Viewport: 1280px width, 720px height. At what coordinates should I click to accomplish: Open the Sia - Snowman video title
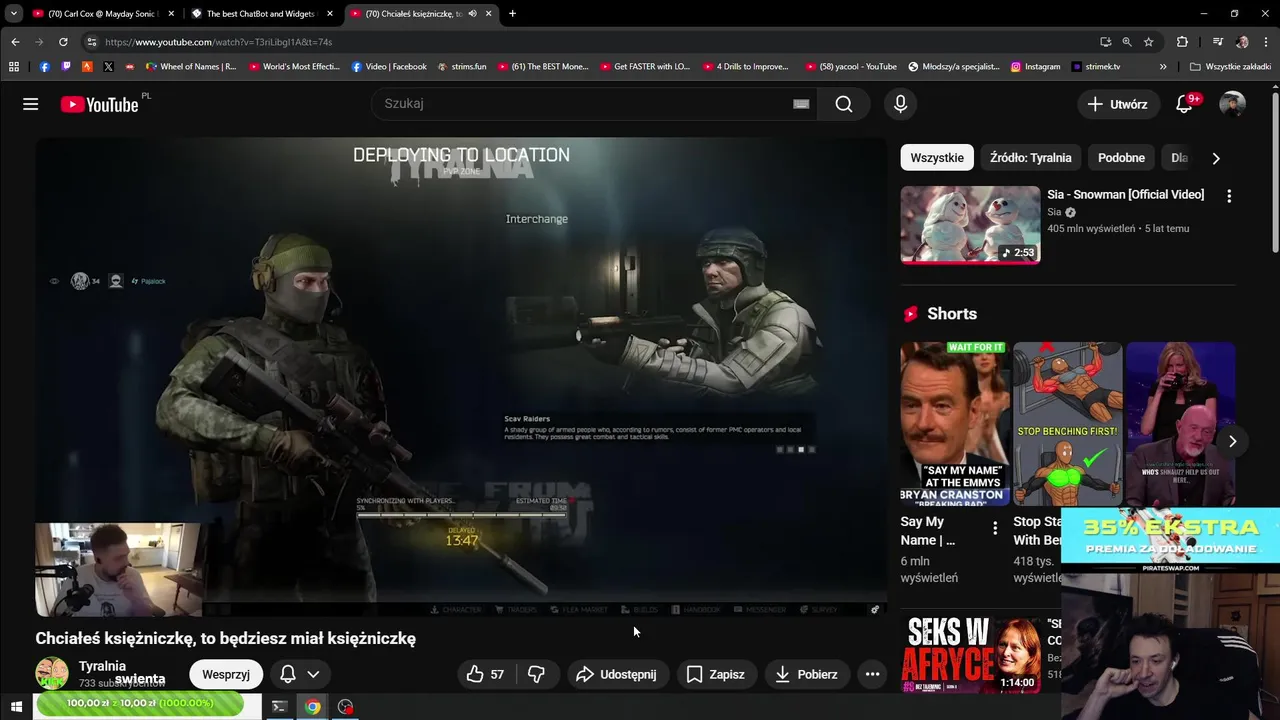tap(1125, 194)
